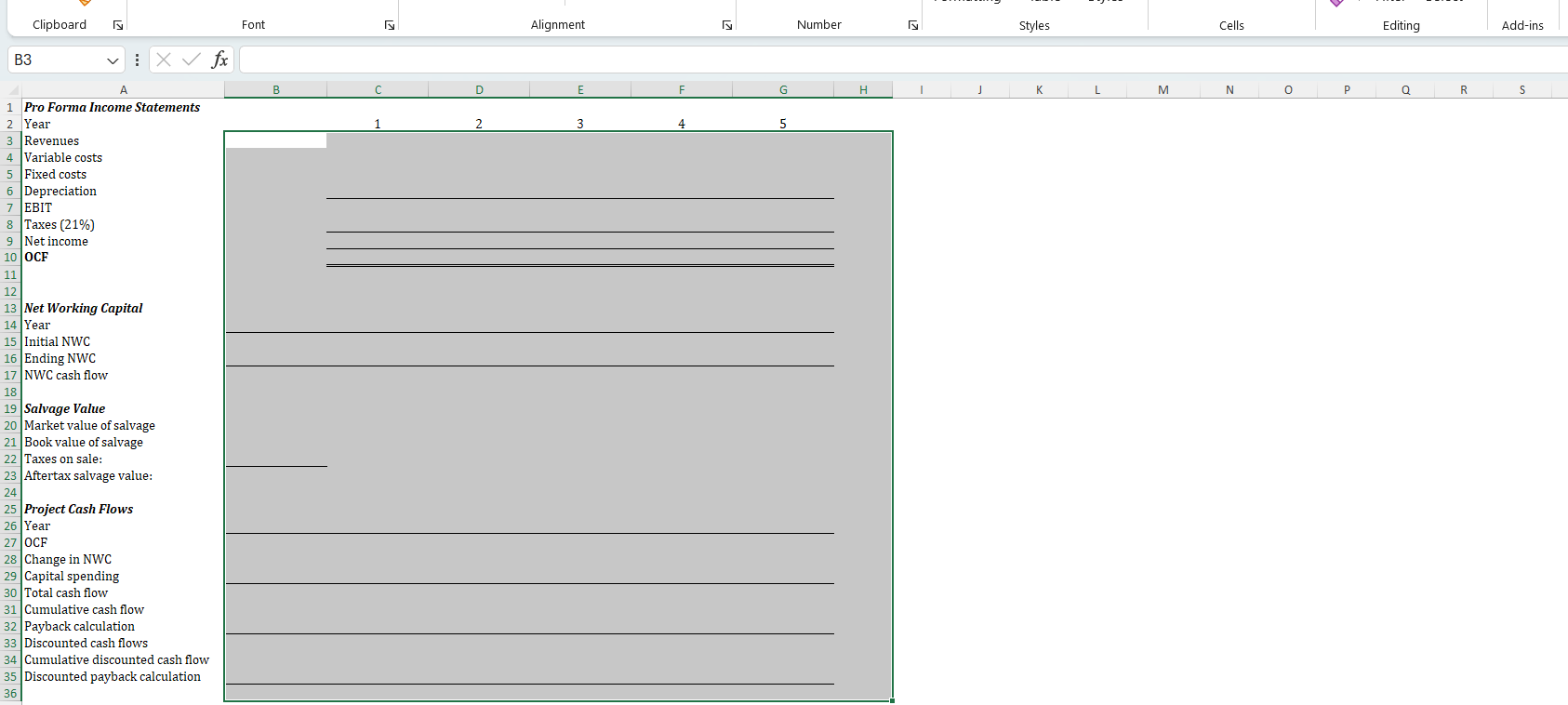Click the Cancel X in formula bar
Viewport: 1568px width, 705px height.
tap(164, 60)
